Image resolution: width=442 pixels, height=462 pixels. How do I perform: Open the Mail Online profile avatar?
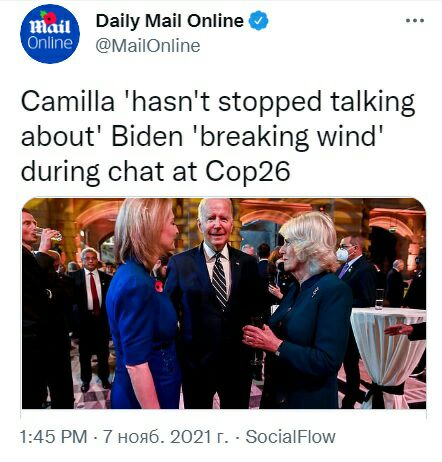point(50,33)
